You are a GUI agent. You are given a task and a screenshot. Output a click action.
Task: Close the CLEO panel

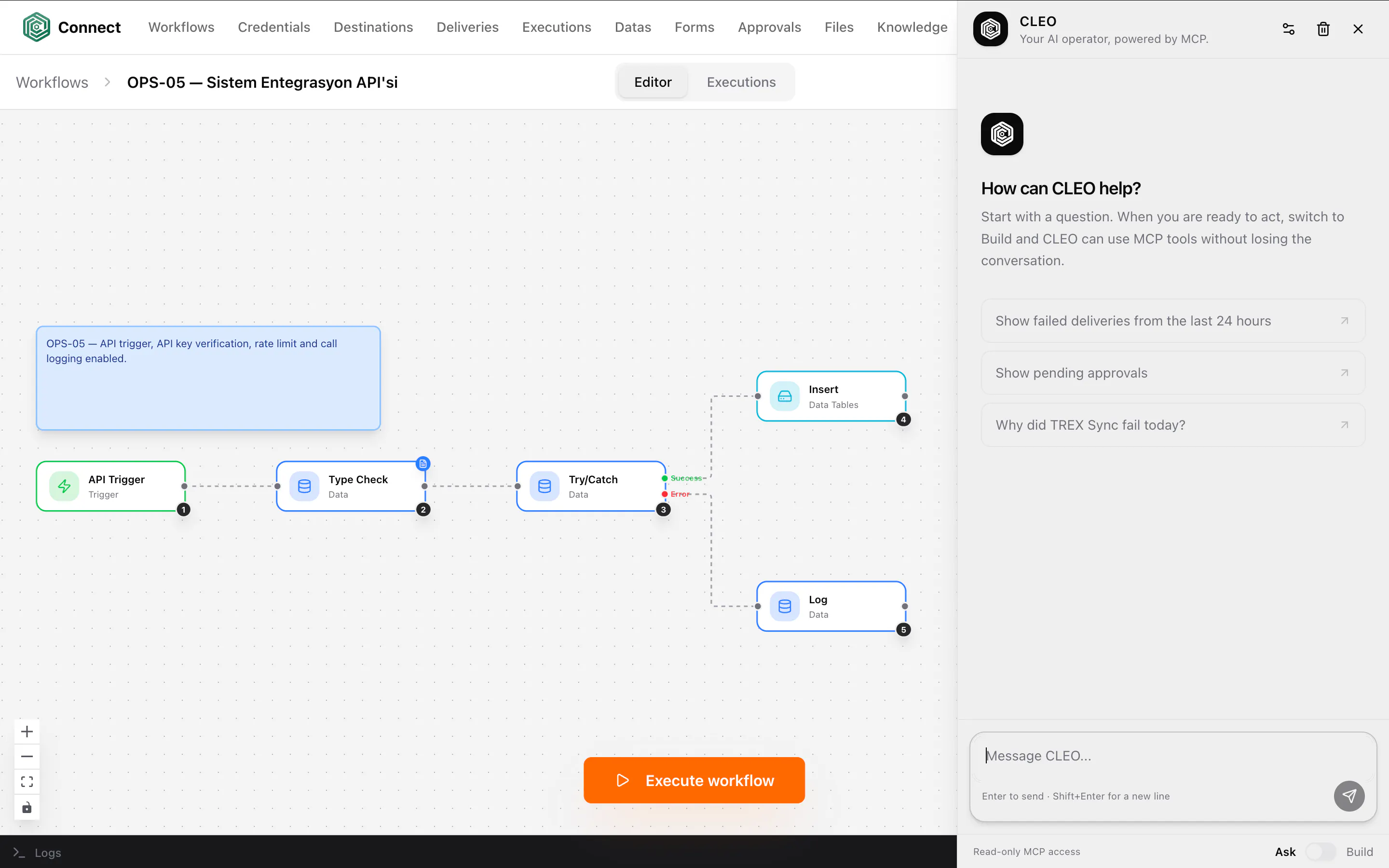click(x=1358, y=29)
